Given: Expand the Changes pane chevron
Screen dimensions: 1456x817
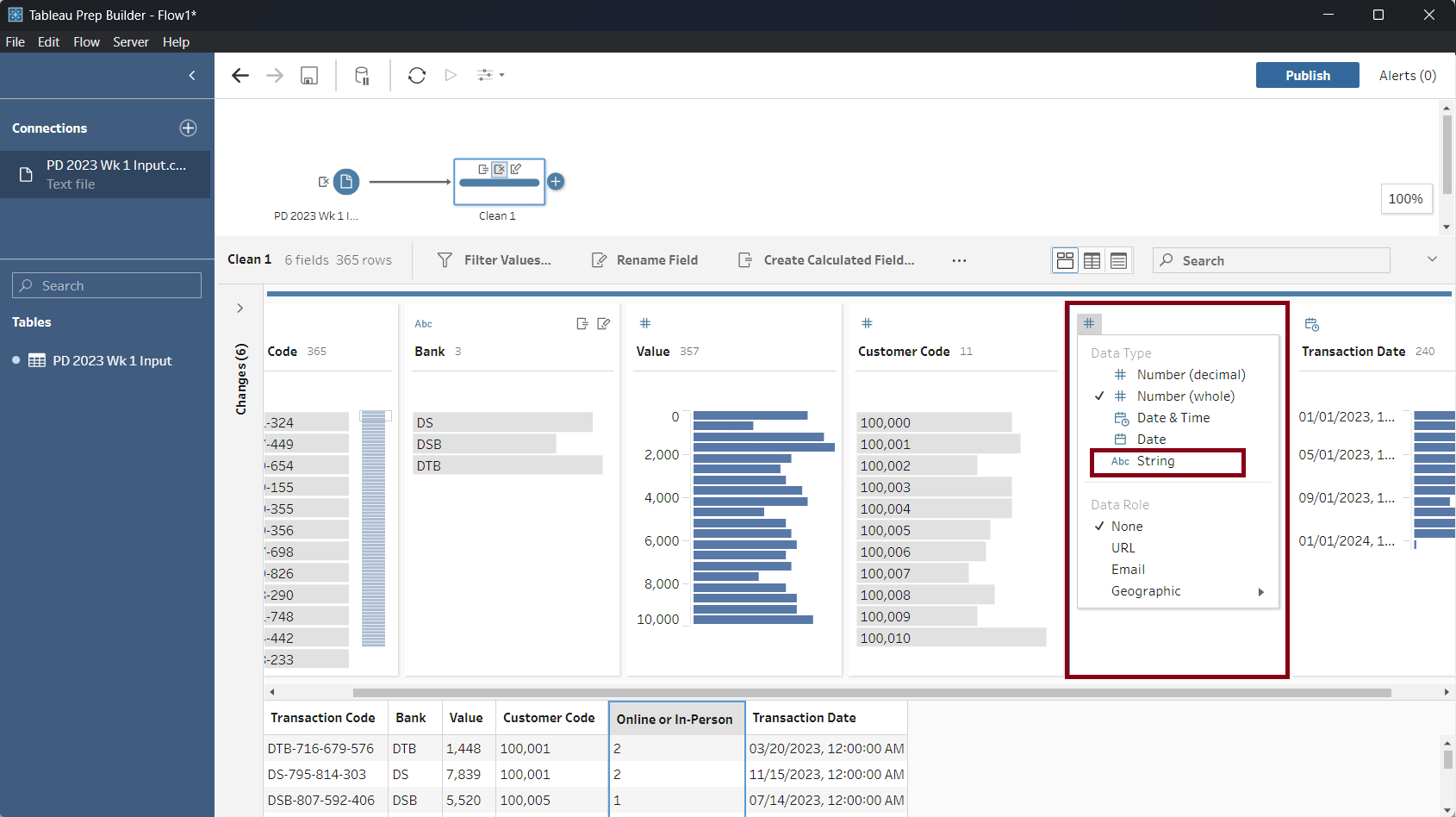Looking at the screenshot, I should (240, 309).
